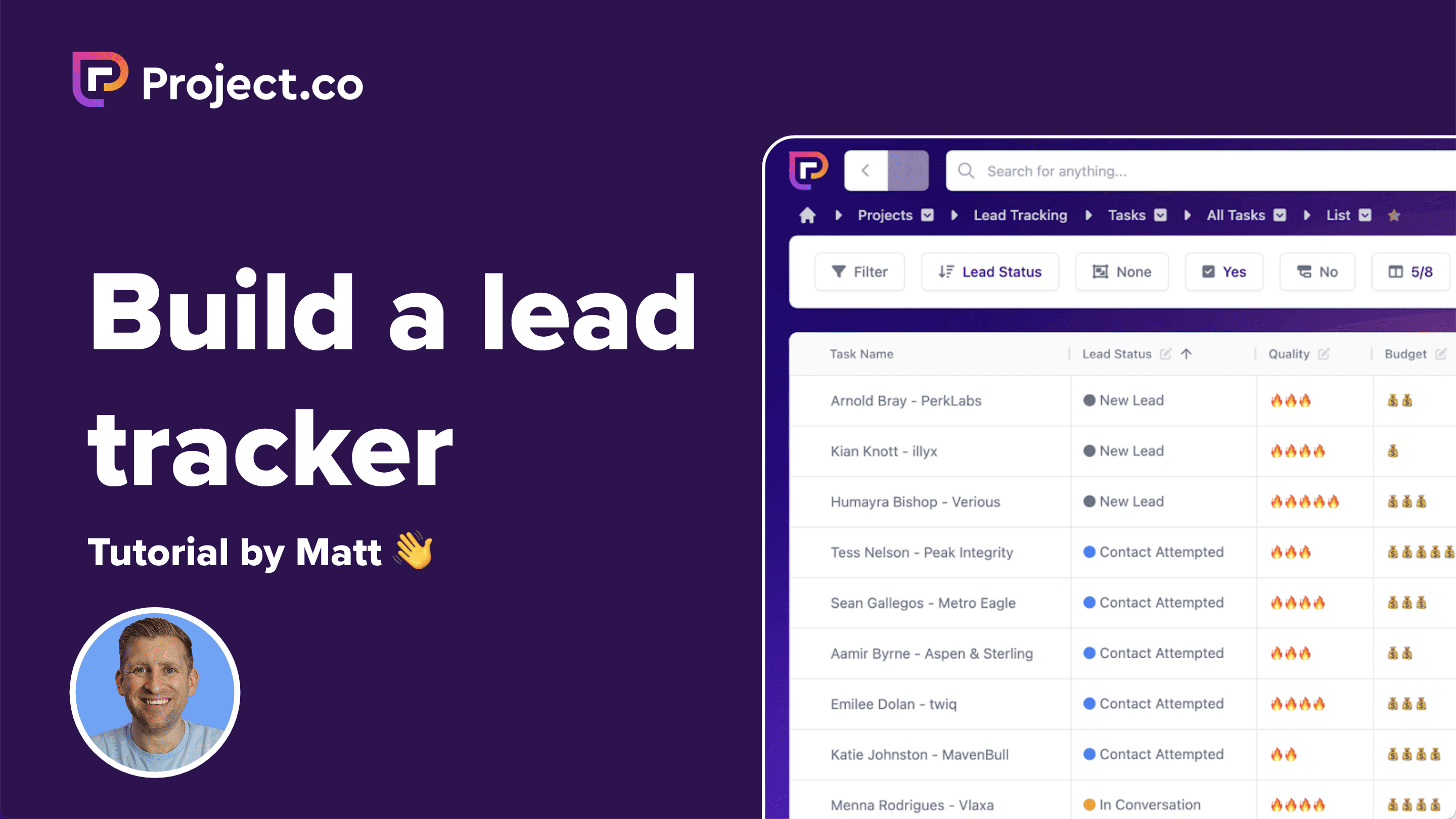Expand the Projects breadcrumb dropdown
The image size is (1456, 819).
(x=929, y=214)
